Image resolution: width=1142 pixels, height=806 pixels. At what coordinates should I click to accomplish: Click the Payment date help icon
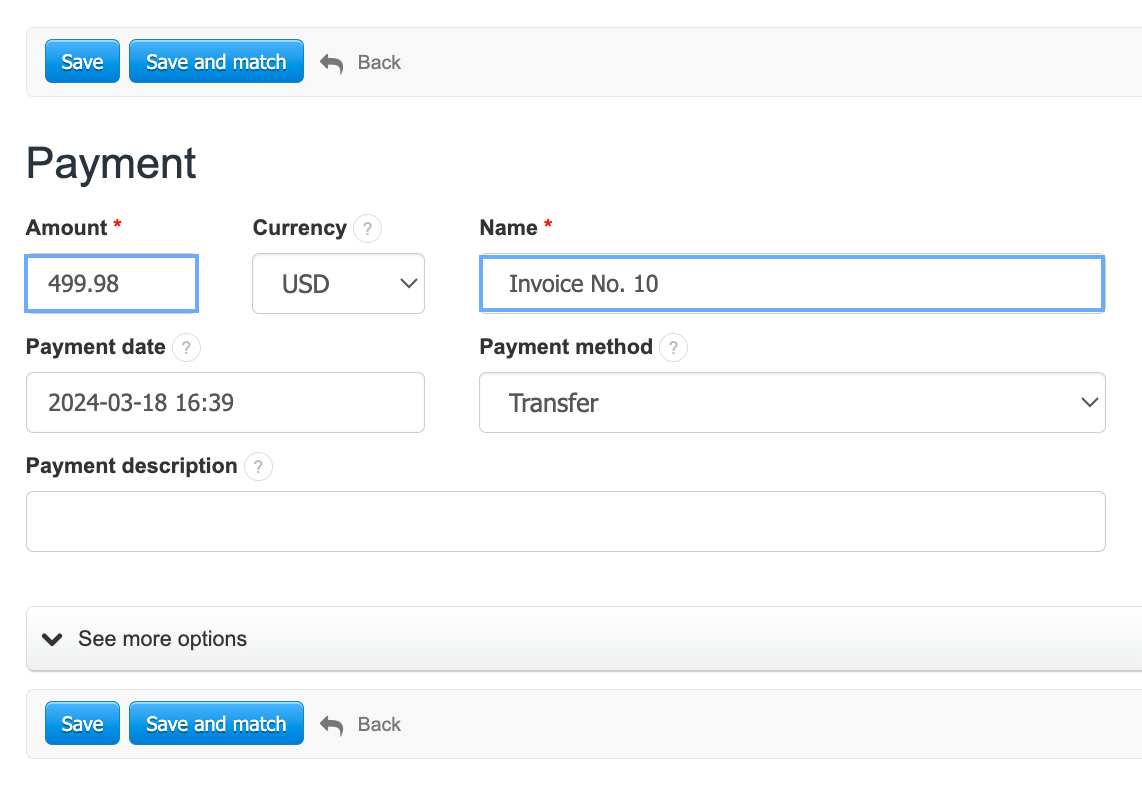tap(186, 348)
